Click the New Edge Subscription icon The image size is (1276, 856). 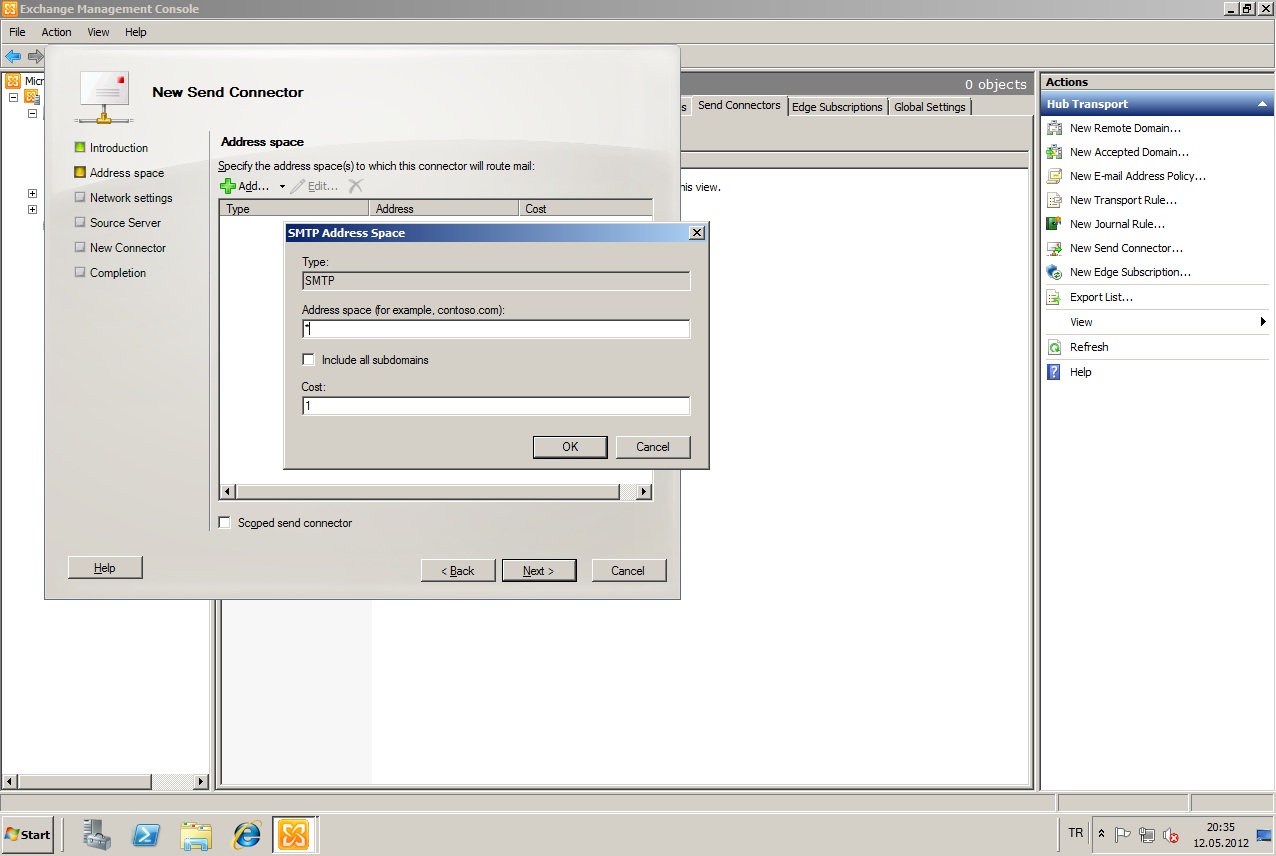[1053, 272]
